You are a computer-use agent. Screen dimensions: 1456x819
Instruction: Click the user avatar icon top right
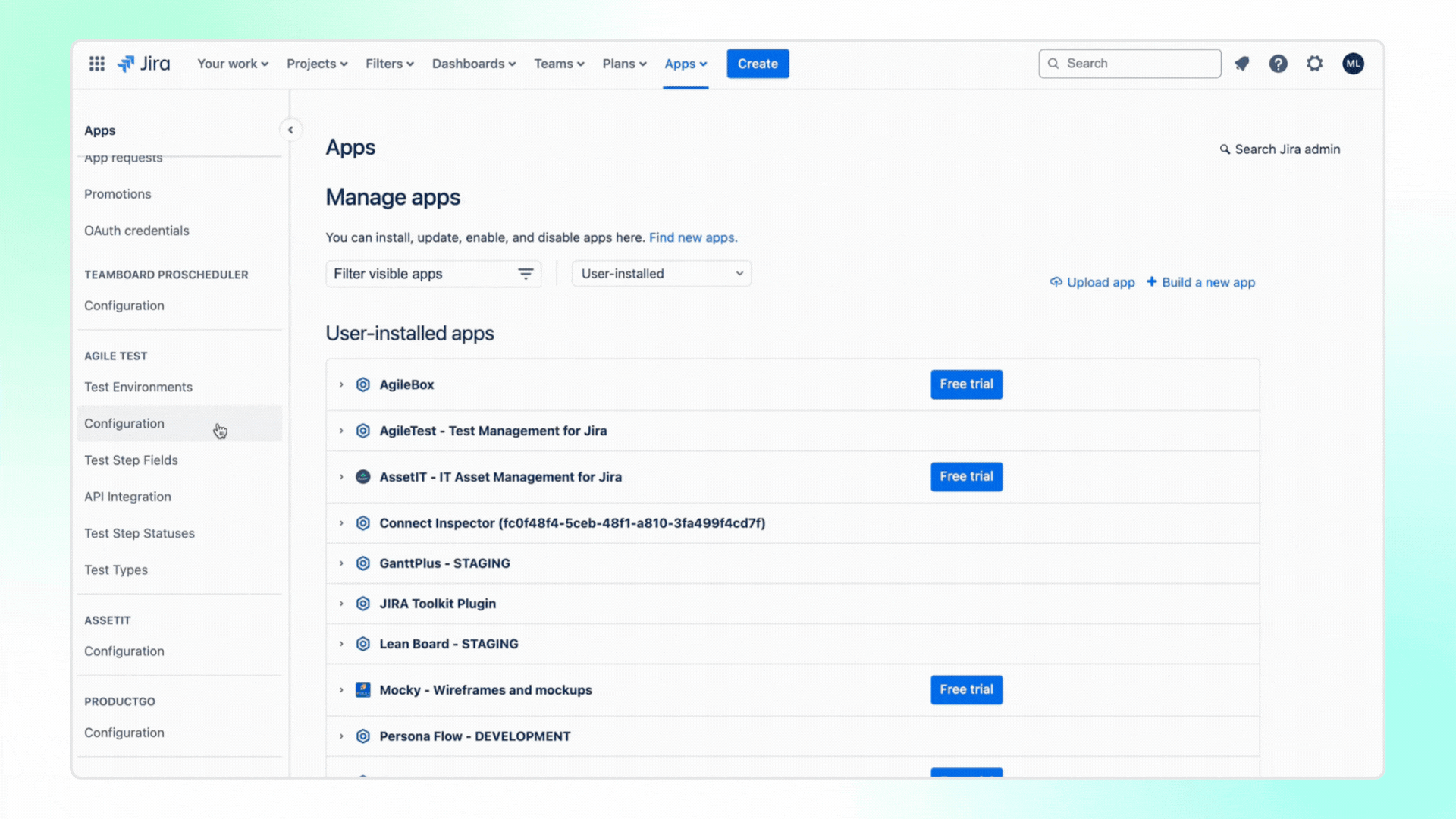point(1353,63)
